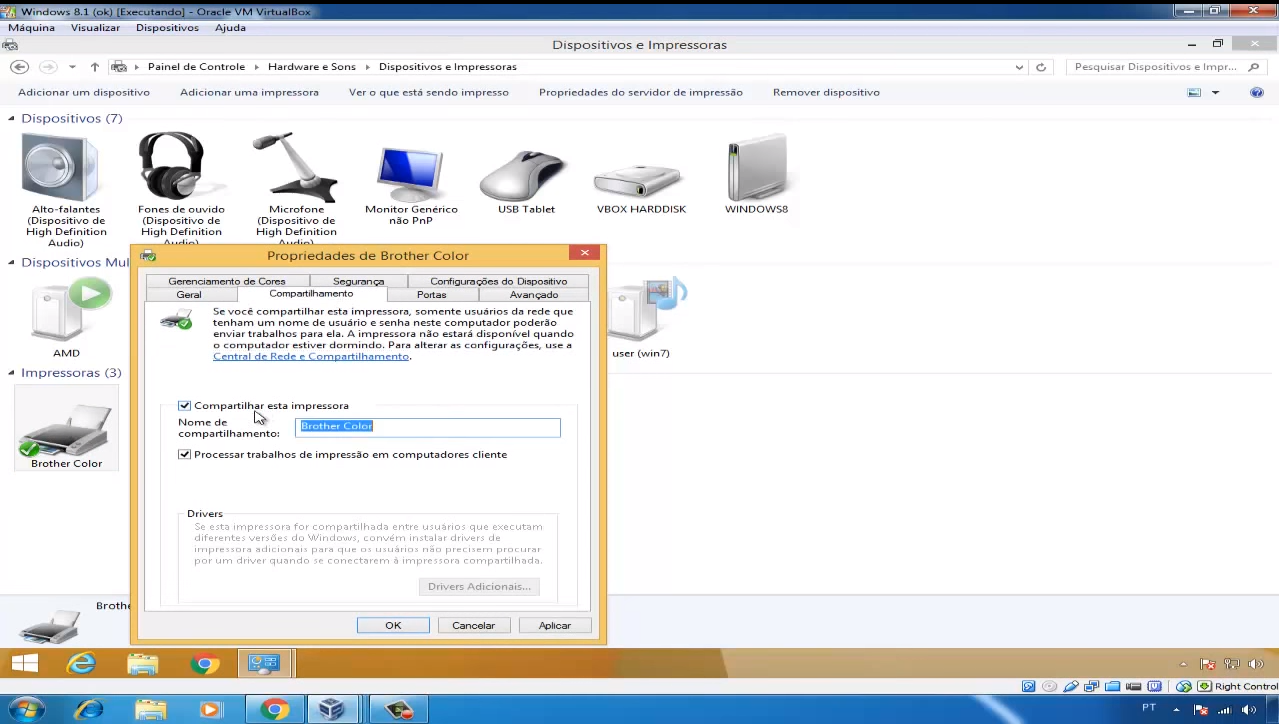The height and width of the screenshot is (724, 1279).
Task: Click the Aplicar button
Action: [555, 626]
